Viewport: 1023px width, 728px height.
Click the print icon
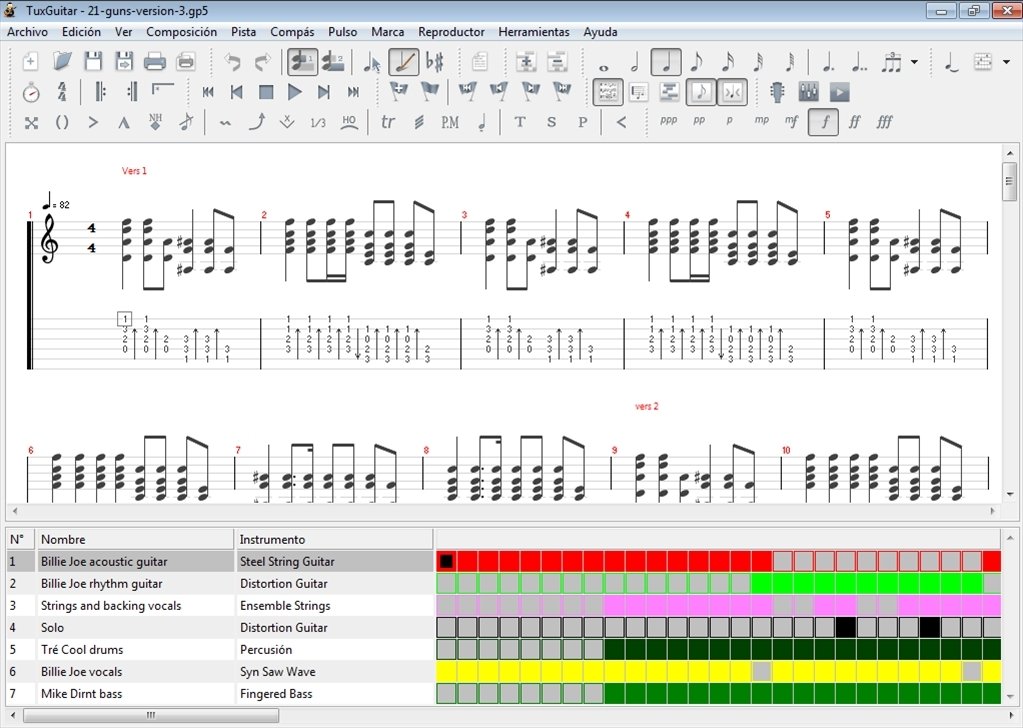[x=155, y=62]
